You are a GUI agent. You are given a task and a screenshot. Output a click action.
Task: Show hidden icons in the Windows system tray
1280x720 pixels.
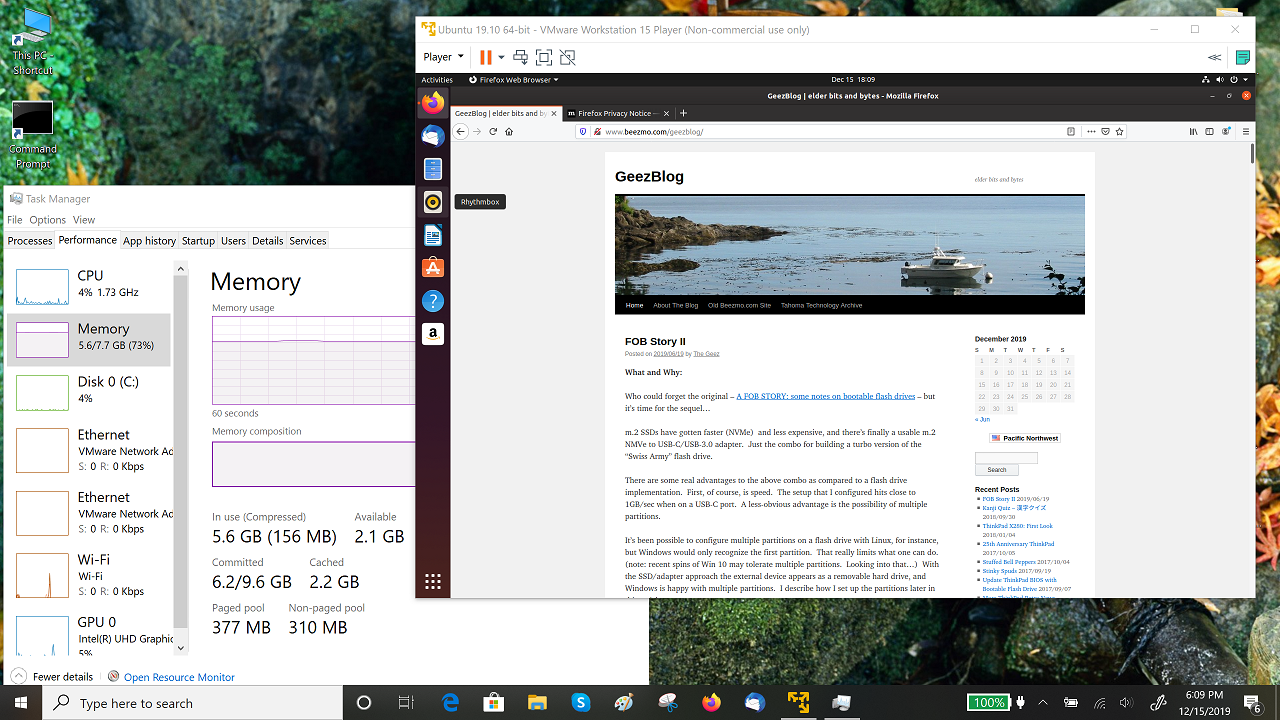[1042, 703]
